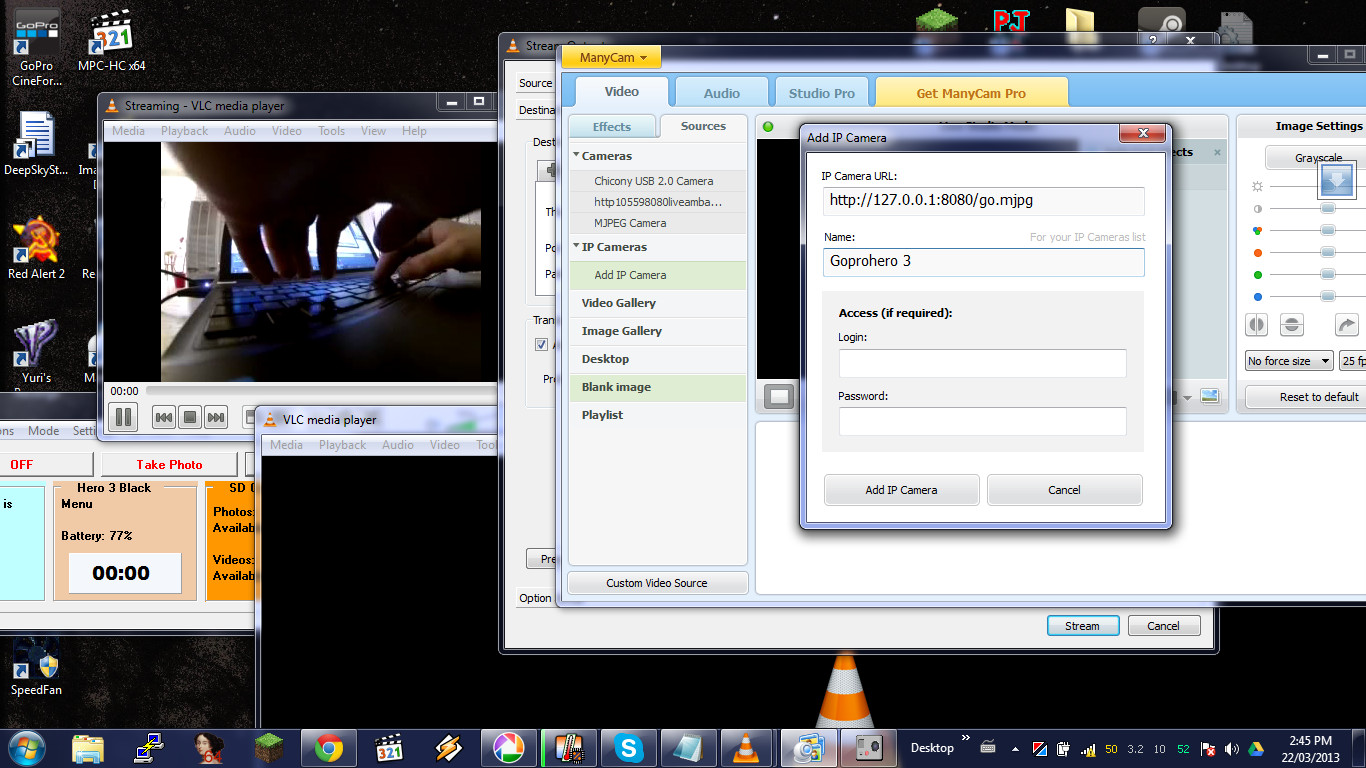Switch to the Audio tab in ManyCam
Viewport: 1366px width, 768px height.
click(721, 93)
